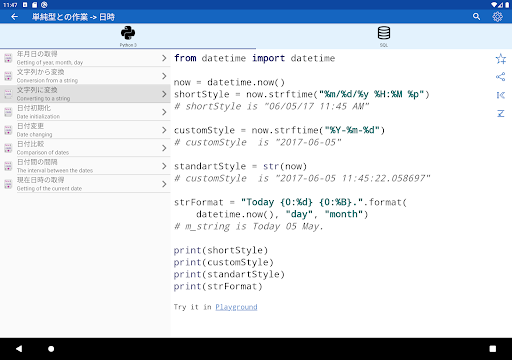Expand chevron for 'Conversion from a string'

pos(164,76)
